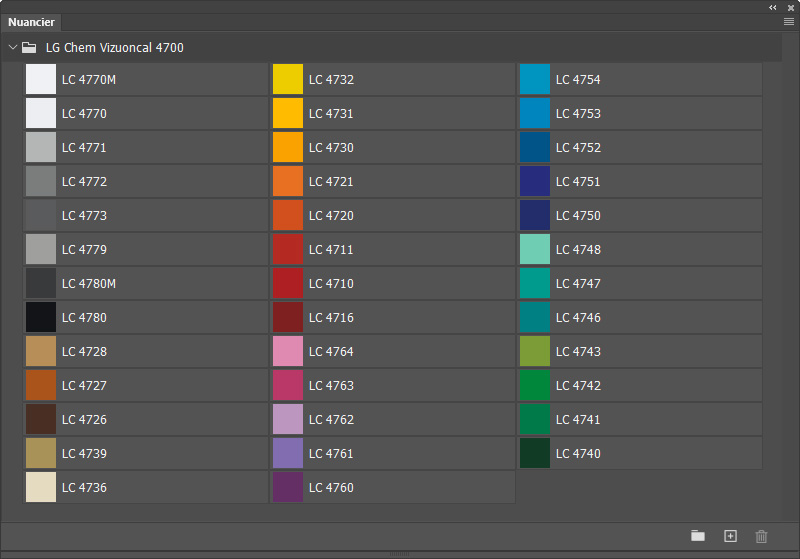Select the LC 4711 red swatch
Viewport: 800px width, 559px height.
coord(288,249)
